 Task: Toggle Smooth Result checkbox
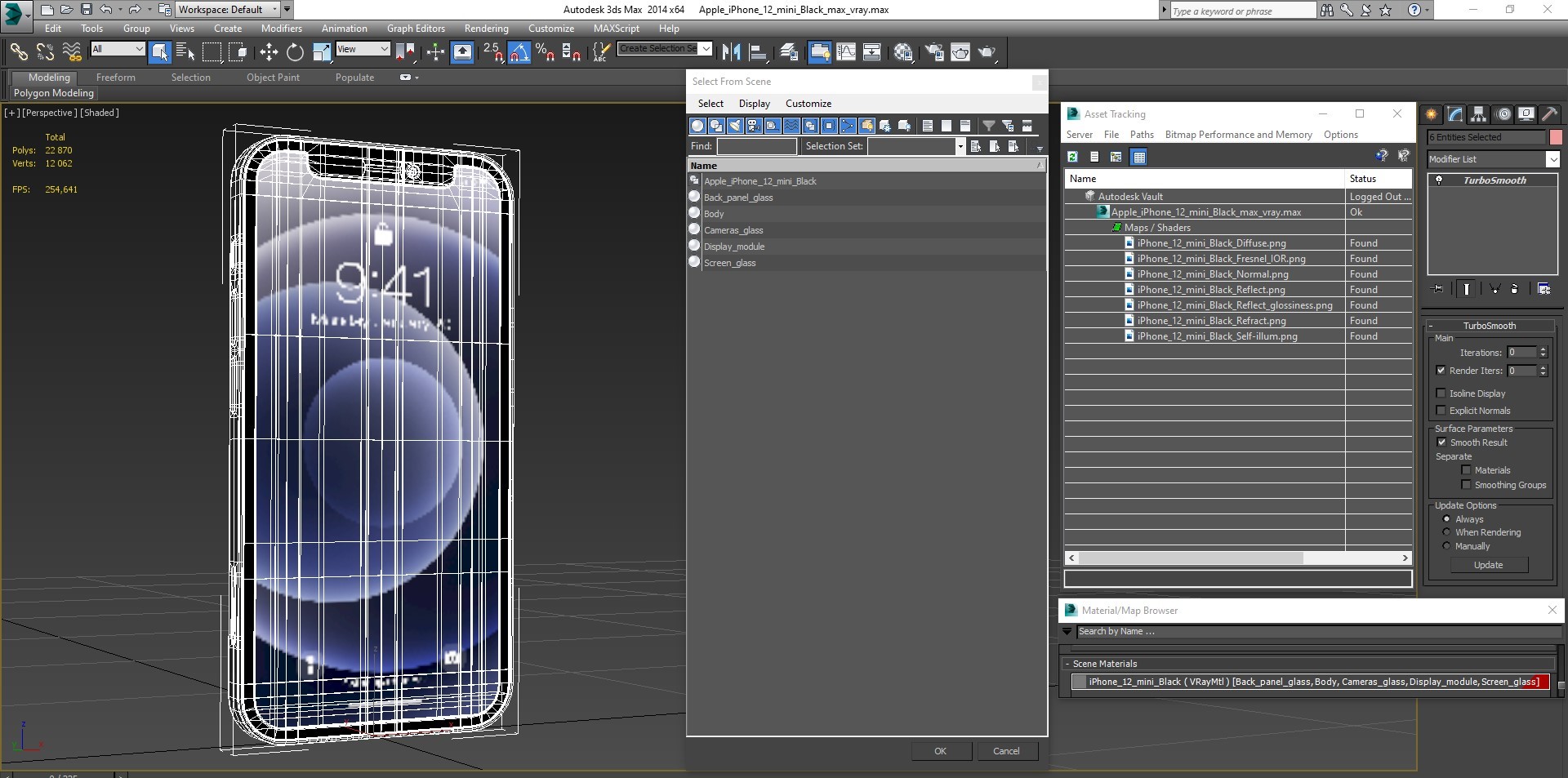[1441, 442]
